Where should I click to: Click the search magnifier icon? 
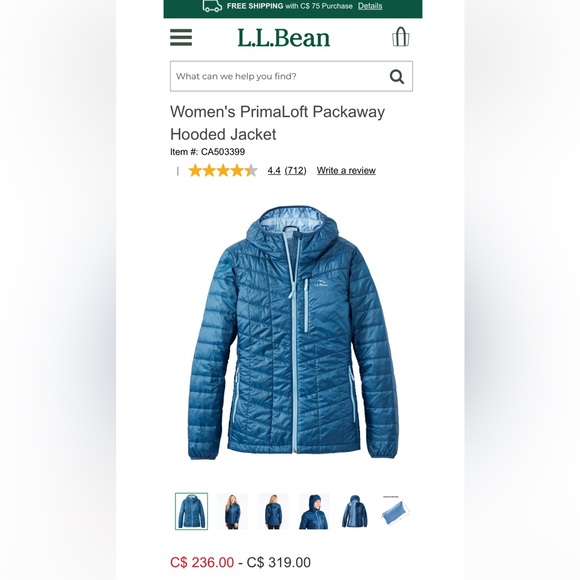click(x=397, y=77)
